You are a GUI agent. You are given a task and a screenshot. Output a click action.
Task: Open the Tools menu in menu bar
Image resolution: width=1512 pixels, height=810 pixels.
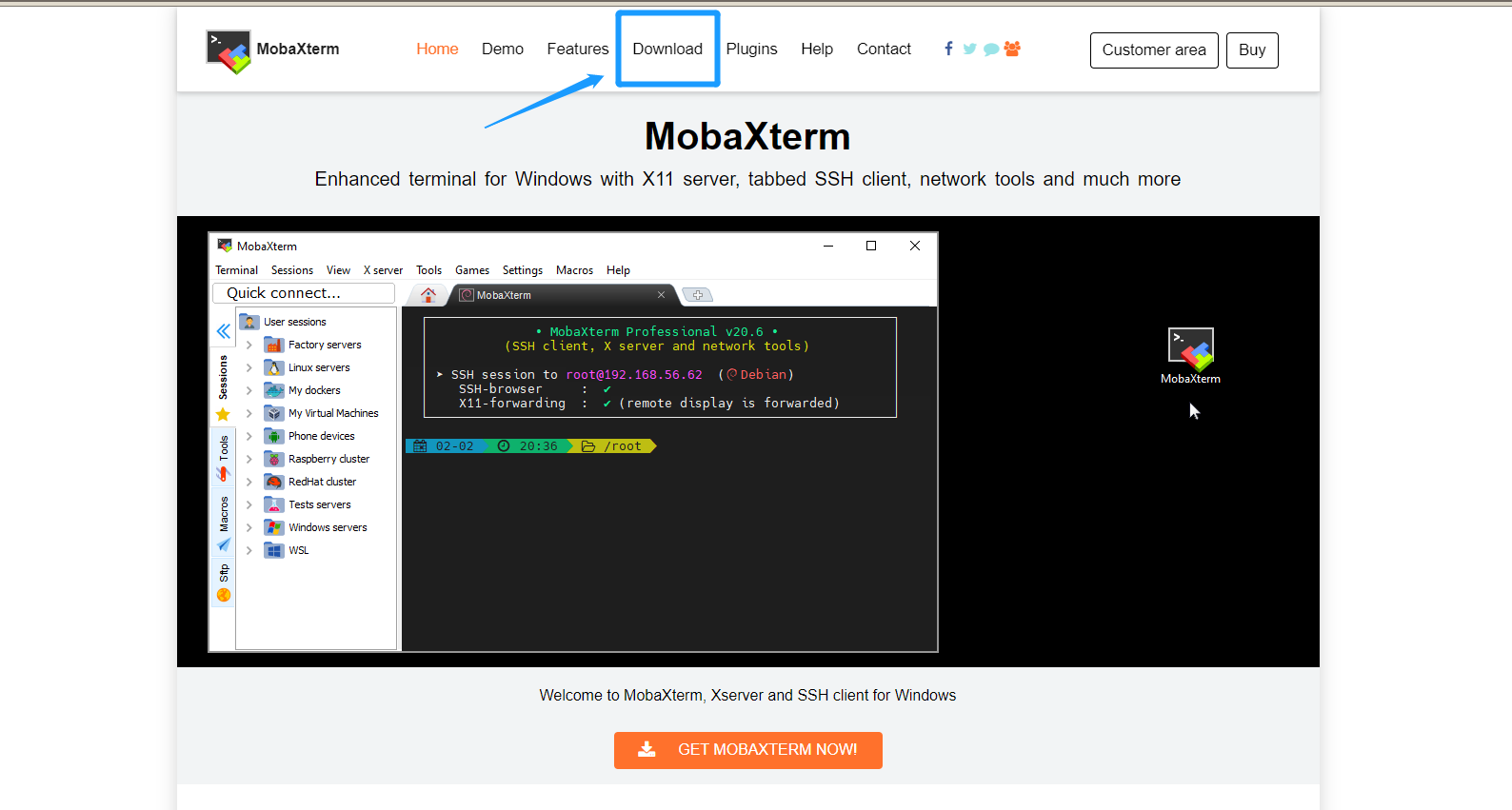click(x=428, y=270)
